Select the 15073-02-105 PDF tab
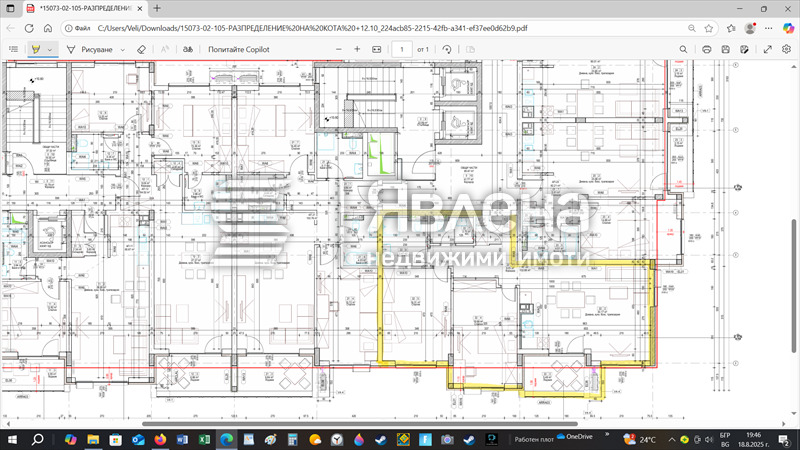Screen dimensions: 800x450 point(85,9)
